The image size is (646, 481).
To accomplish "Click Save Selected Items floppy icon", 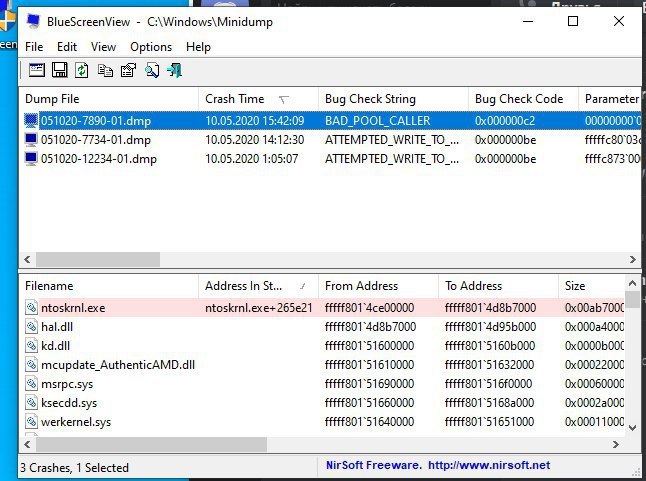I will 60,70.
